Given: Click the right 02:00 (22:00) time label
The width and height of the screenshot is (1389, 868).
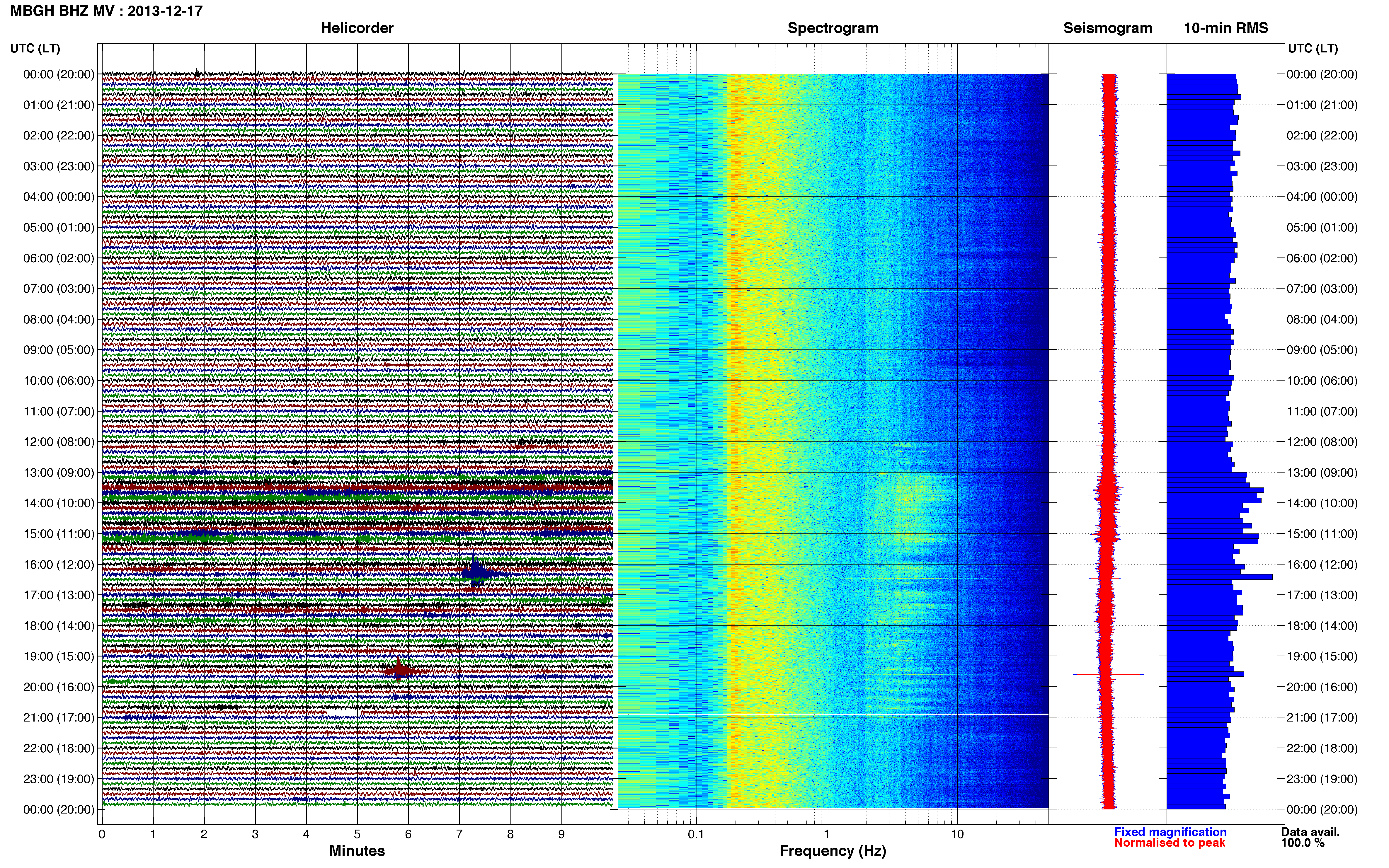Looking at the screenshot, I should click(1322, 135).
